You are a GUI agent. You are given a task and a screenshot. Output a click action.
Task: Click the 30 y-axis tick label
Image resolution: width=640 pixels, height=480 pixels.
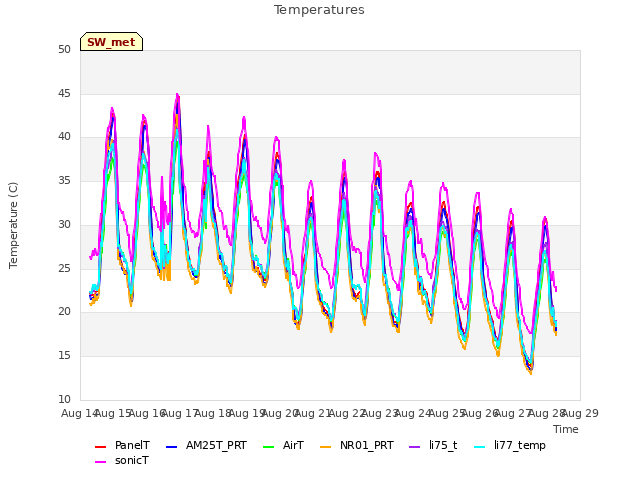point(64,224)
